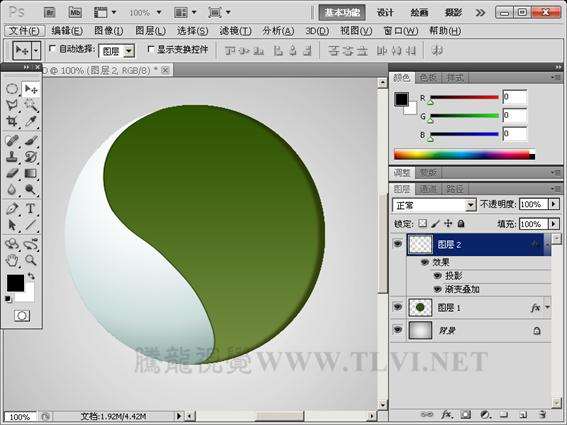Select the Crop tool
Screen dimensions: 567x425
(12, 121)
